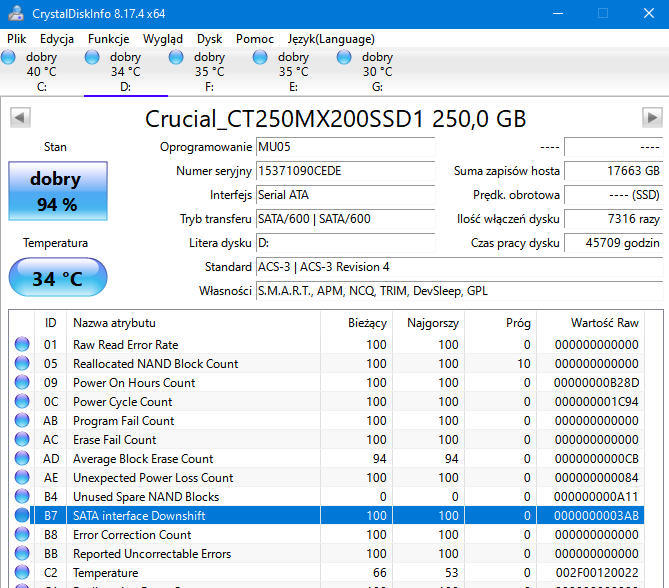
Task: Click the Najgorszy column header
Action: coord(428,323)
